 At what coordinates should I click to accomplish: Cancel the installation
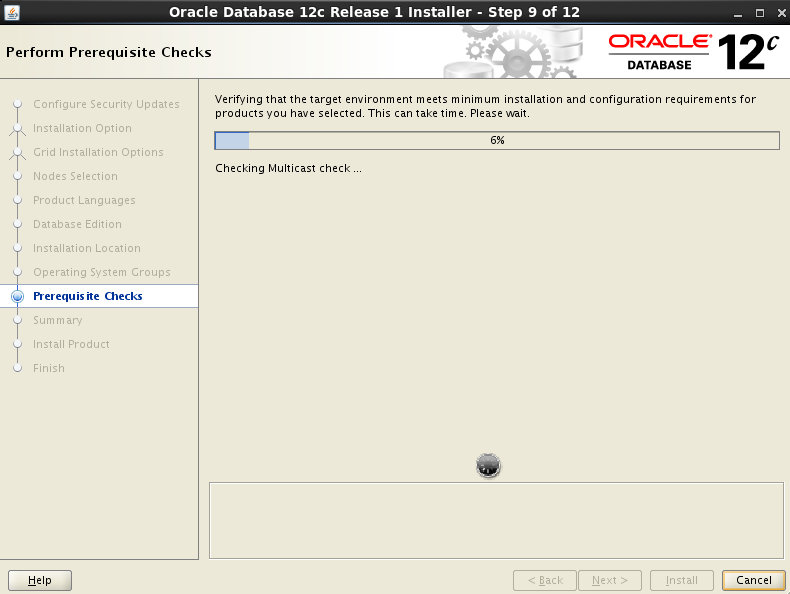pos(754,580)
